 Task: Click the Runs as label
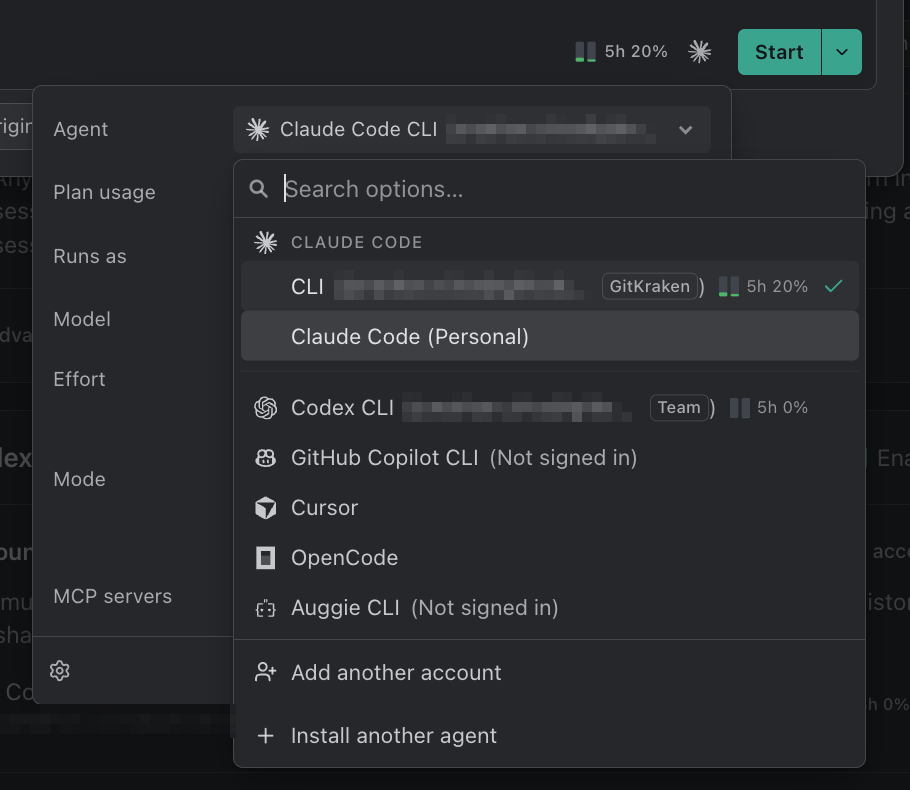90,256
